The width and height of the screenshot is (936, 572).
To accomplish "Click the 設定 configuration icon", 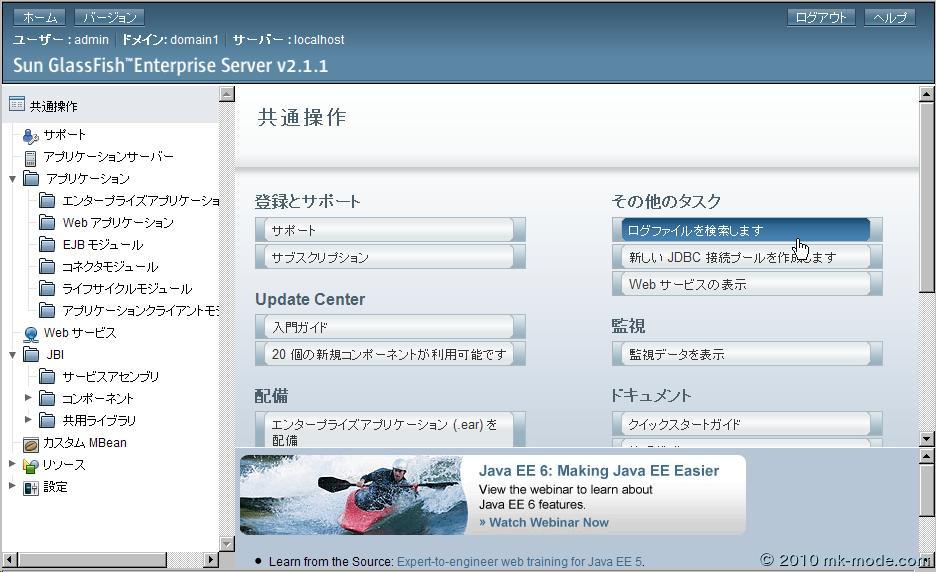I will [x=30, y=487].
